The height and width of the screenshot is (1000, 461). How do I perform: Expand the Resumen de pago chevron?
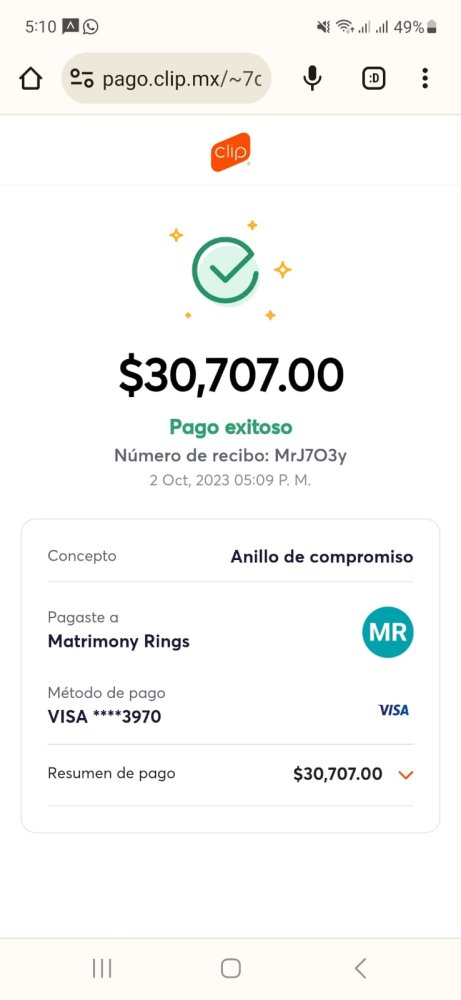click(x=406, y=775)
